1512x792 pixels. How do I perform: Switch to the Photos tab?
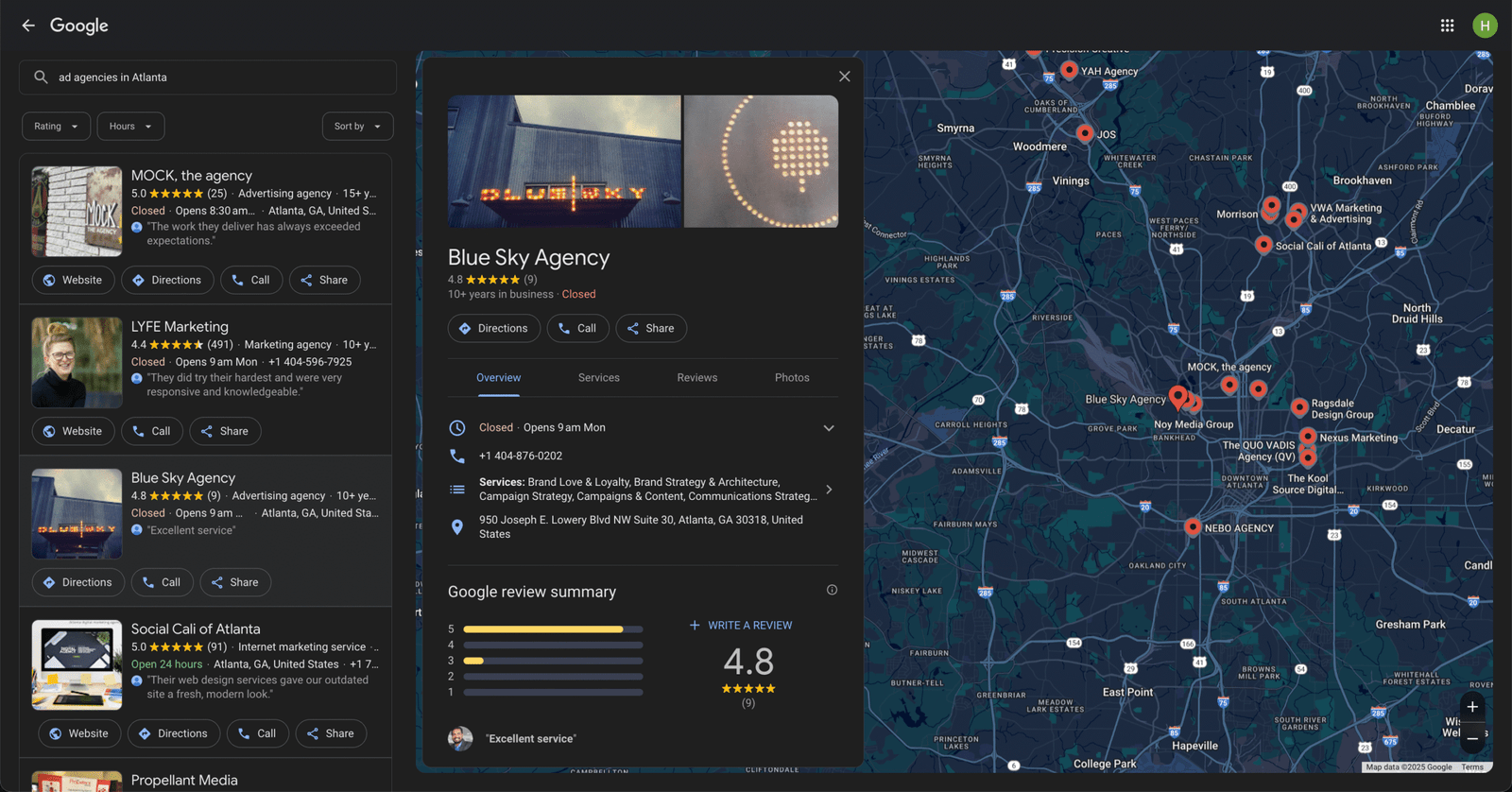[x=792, y=378]
